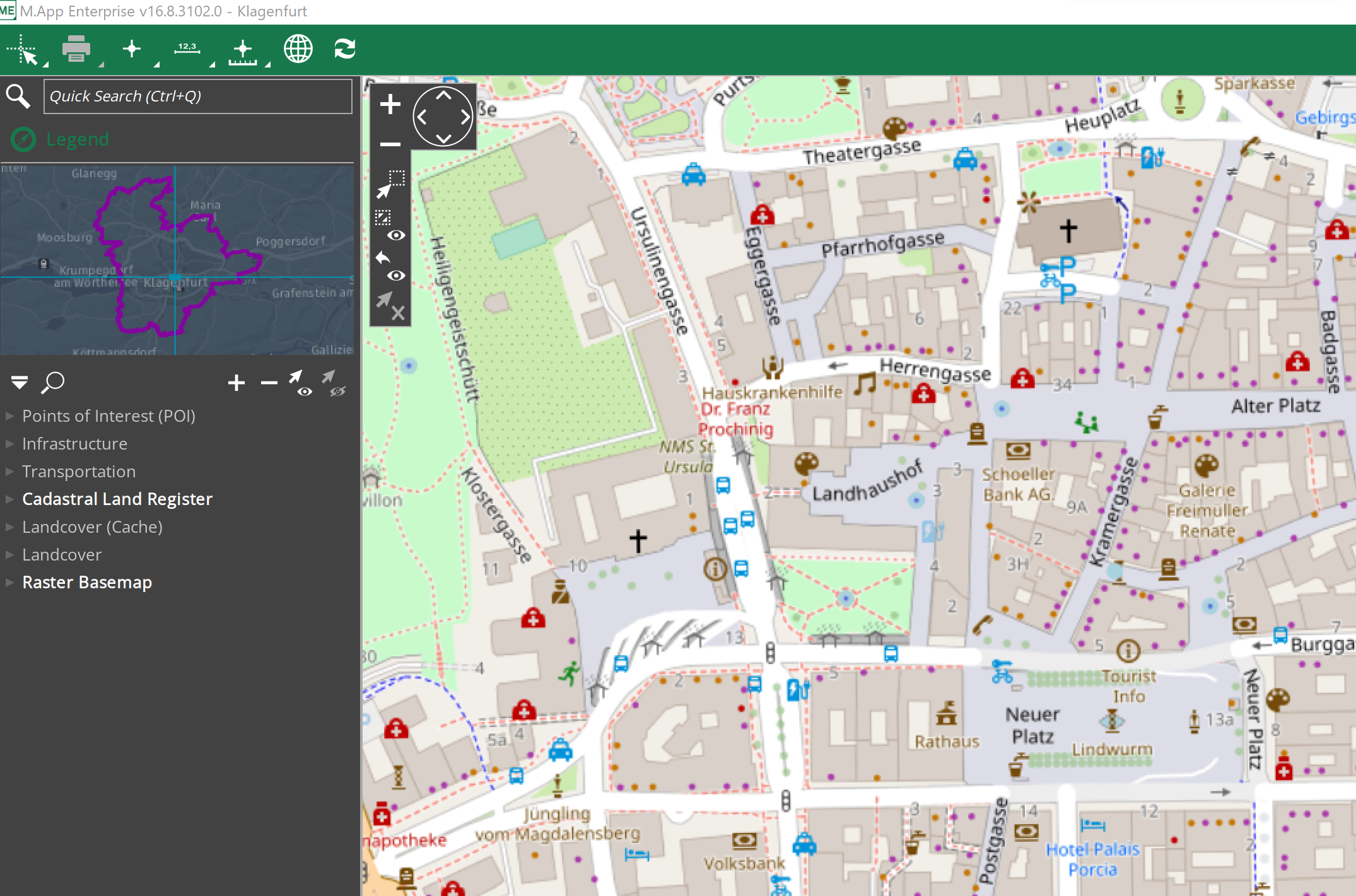This screenshot has height=896, width=1356.
Task: Click the Quick Search input field
Action: click(x=197, y=96)
